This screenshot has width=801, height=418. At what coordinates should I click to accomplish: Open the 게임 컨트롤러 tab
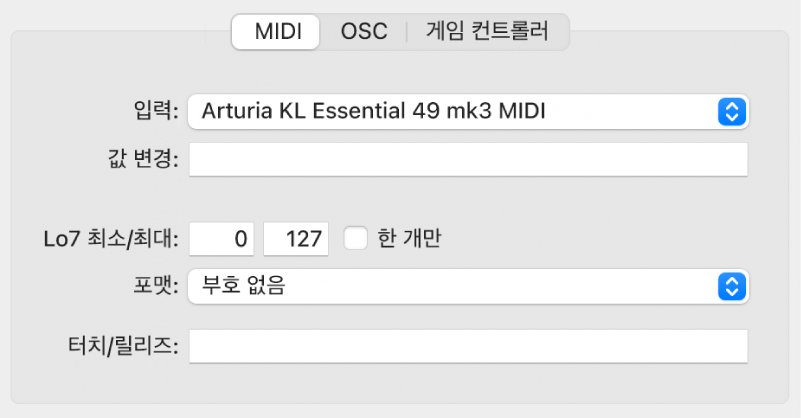(x=487, y=31)
